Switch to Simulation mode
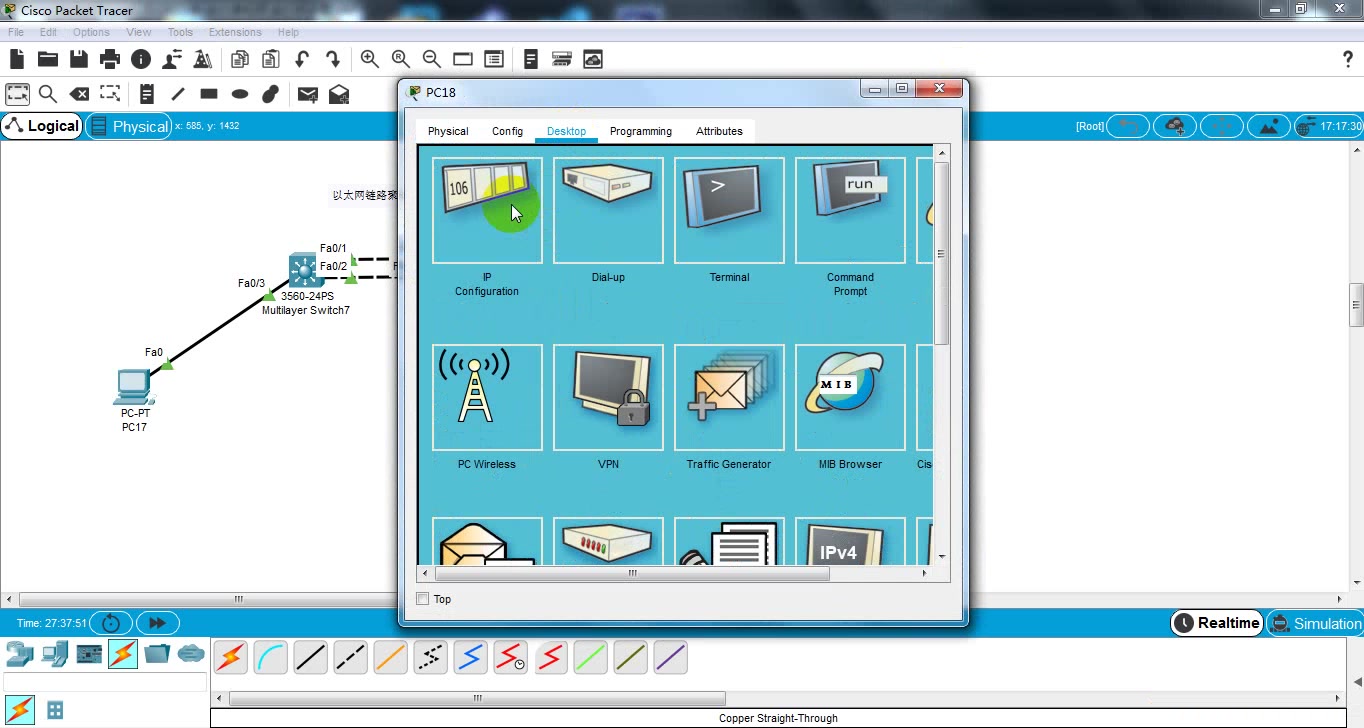 click(x=1315, y=623)
